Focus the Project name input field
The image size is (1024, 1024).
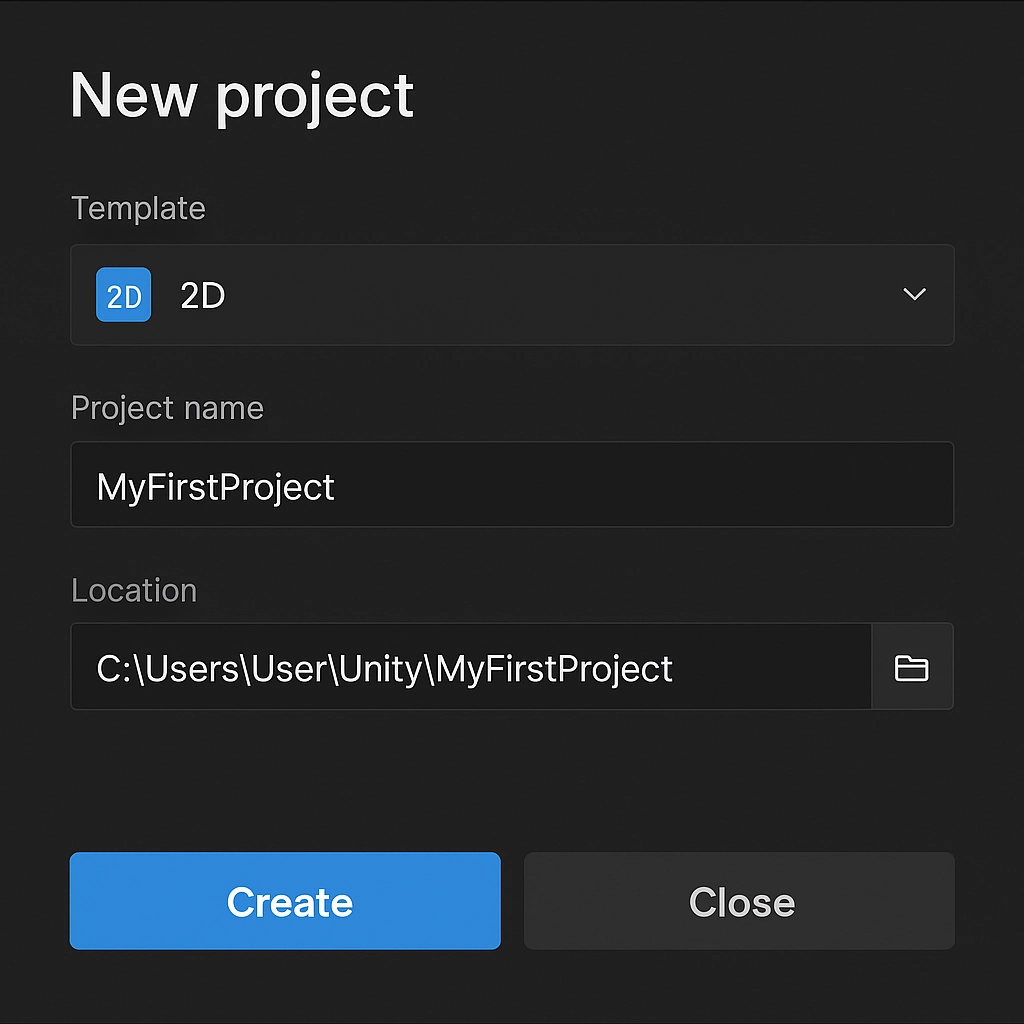coord(512,485)
